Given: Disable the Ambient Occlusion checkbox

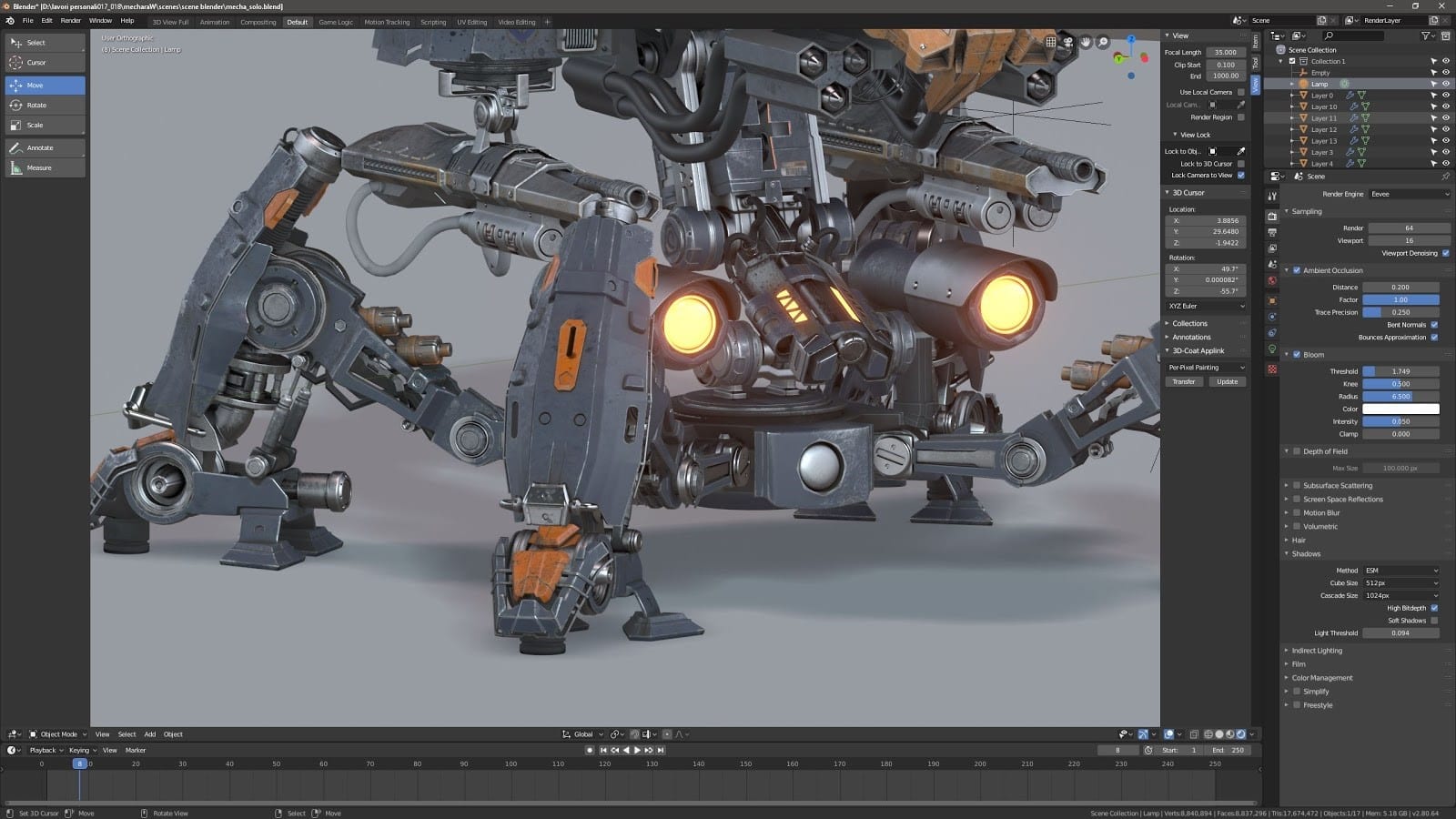Looking at the screenshot, I should [1297, 270].
